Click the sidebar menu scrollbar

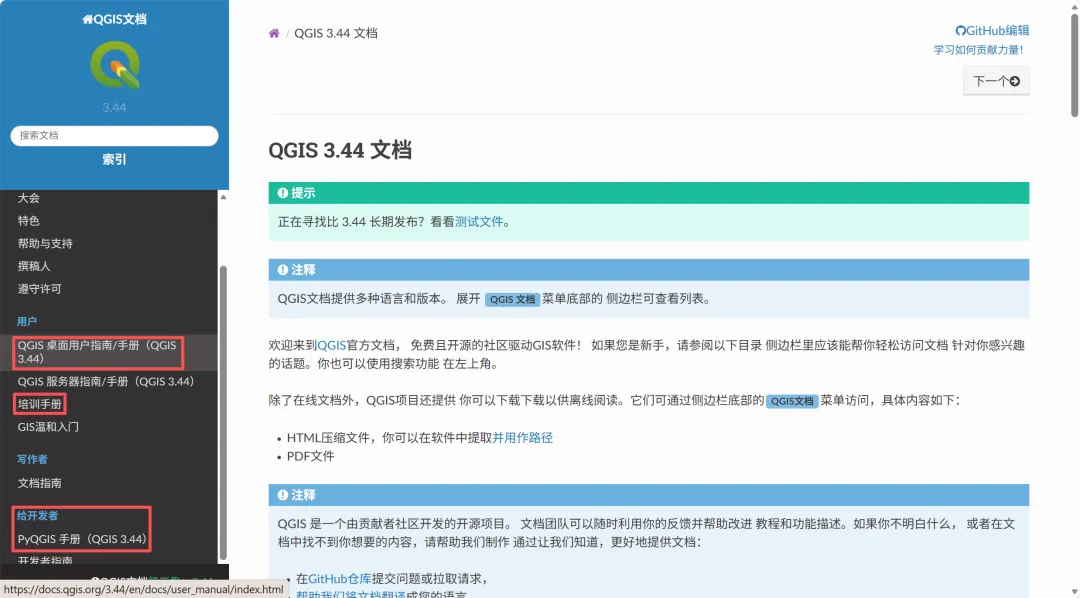[x=222, y=412]
